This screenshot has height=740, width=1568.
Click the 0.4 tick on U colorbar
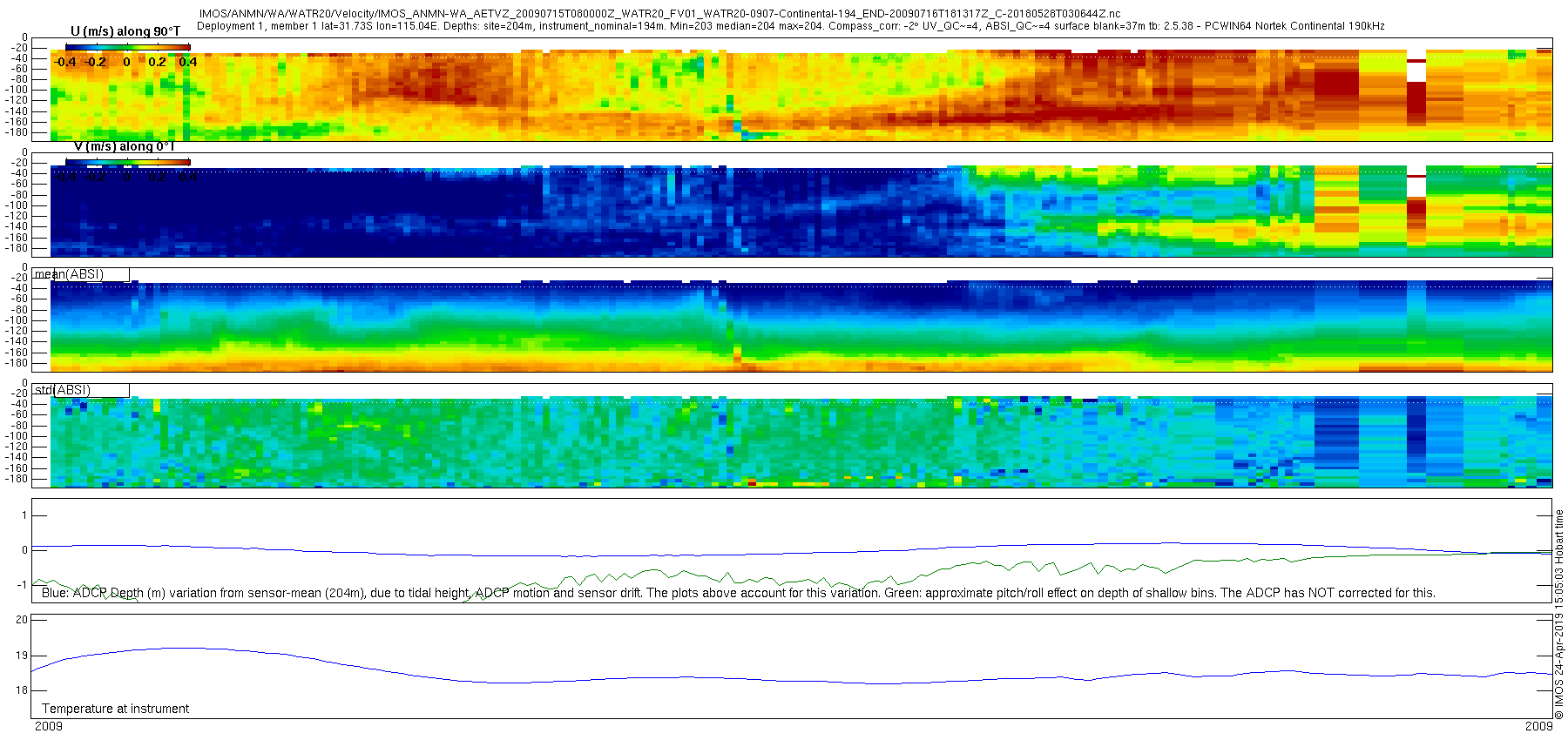[188, 62]
